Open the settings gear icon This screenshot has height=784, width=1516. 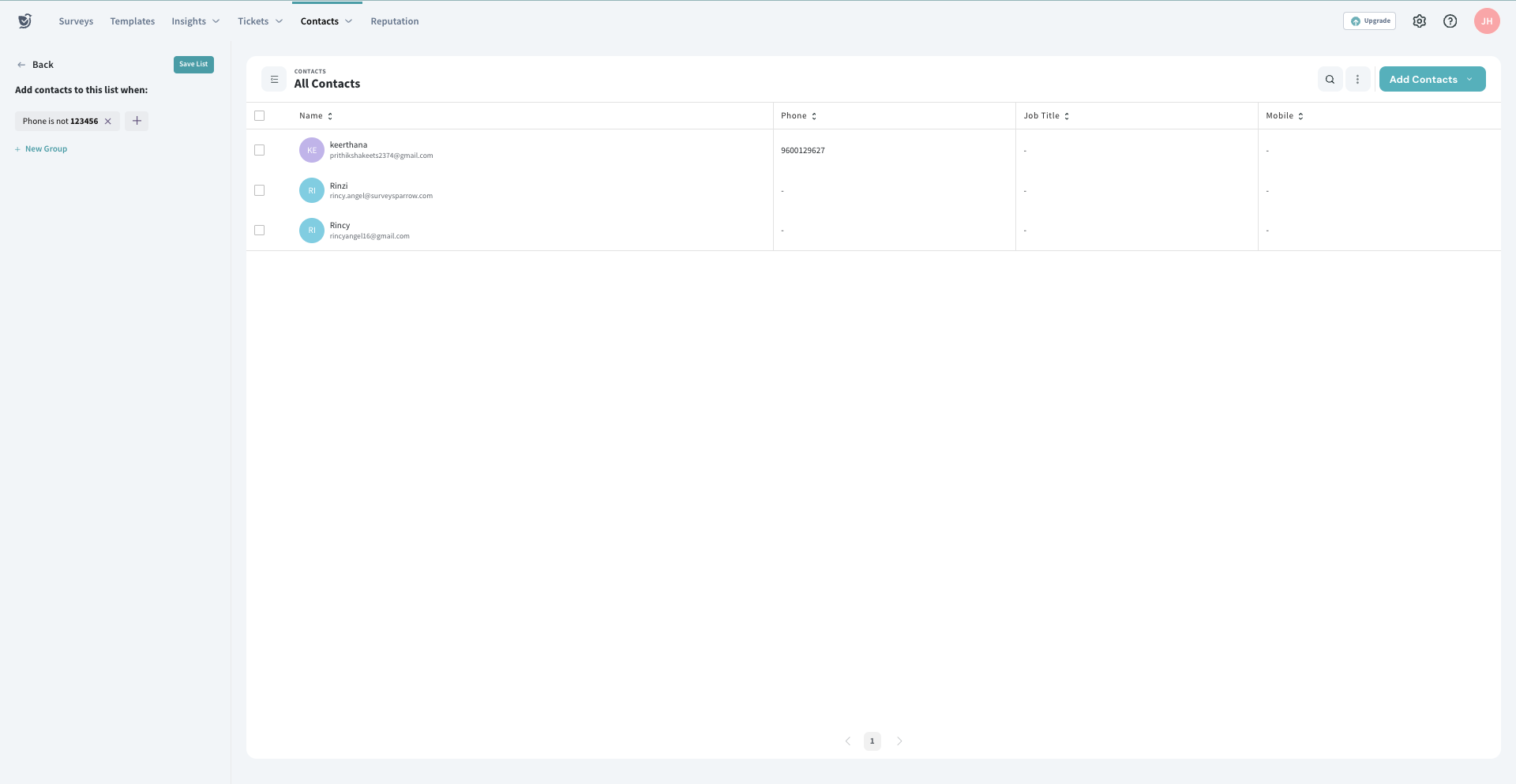click(x=1419, y=21)
